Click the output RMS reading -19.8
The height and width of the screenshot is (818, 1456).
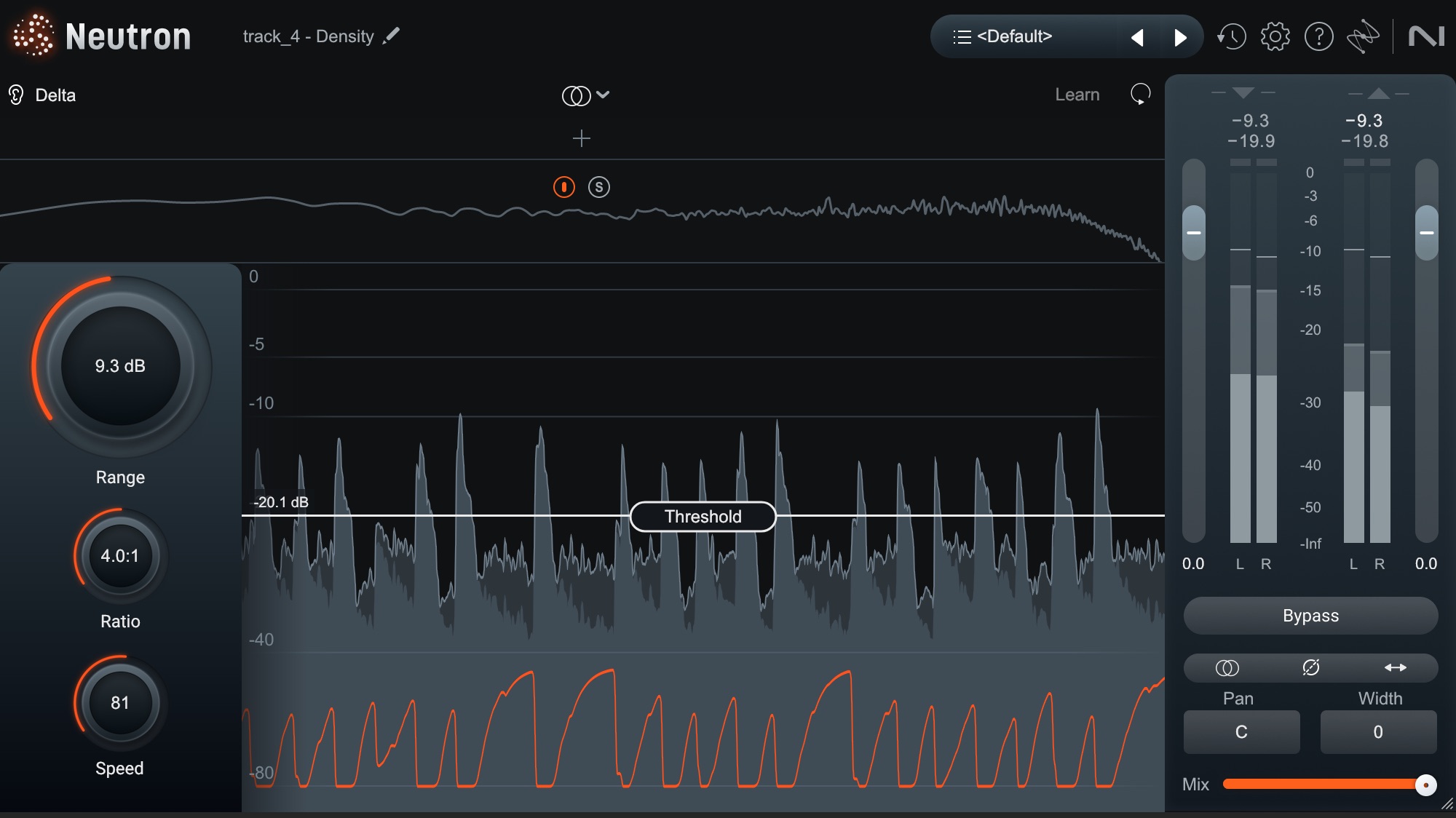(x=1365, y=141)
